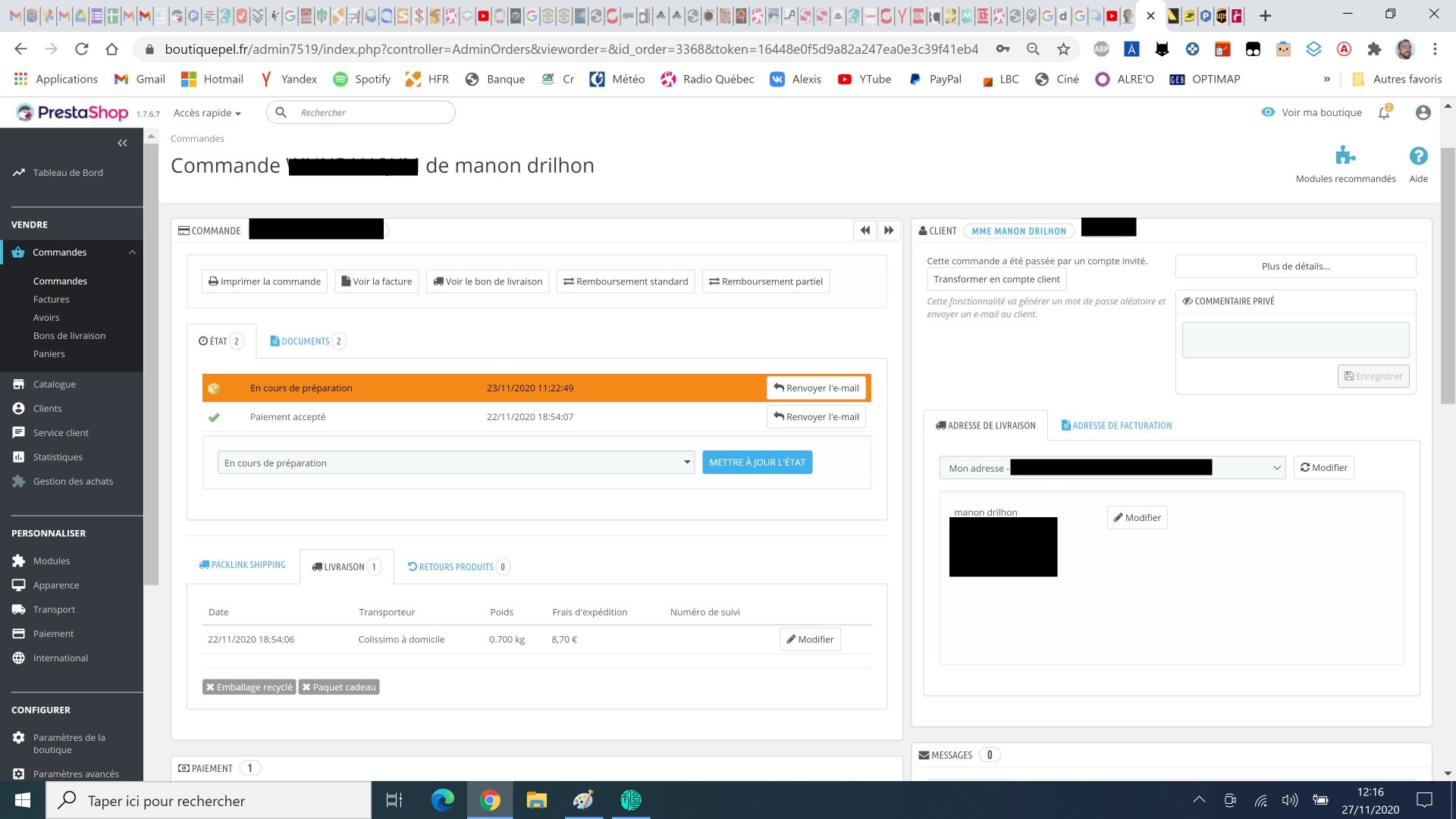
Task: Open Modules recommandés puzzle icon
Action: [1345, 155]
